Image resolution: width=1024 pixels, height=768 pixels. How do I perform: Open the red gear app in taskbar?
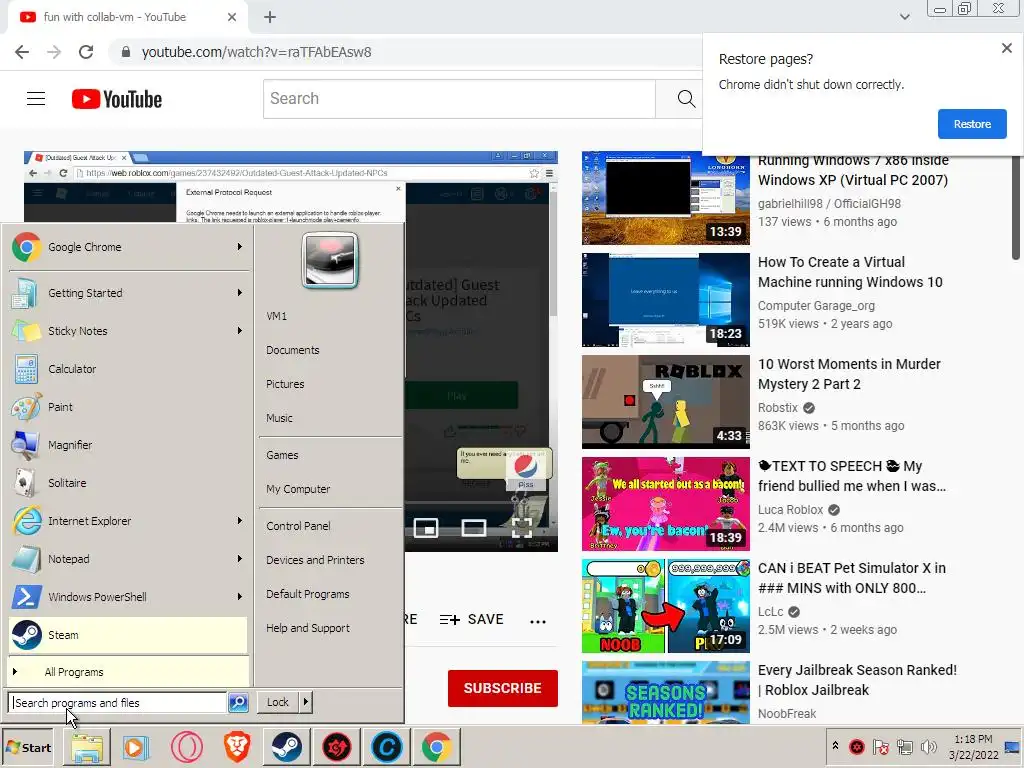point(337,747)
